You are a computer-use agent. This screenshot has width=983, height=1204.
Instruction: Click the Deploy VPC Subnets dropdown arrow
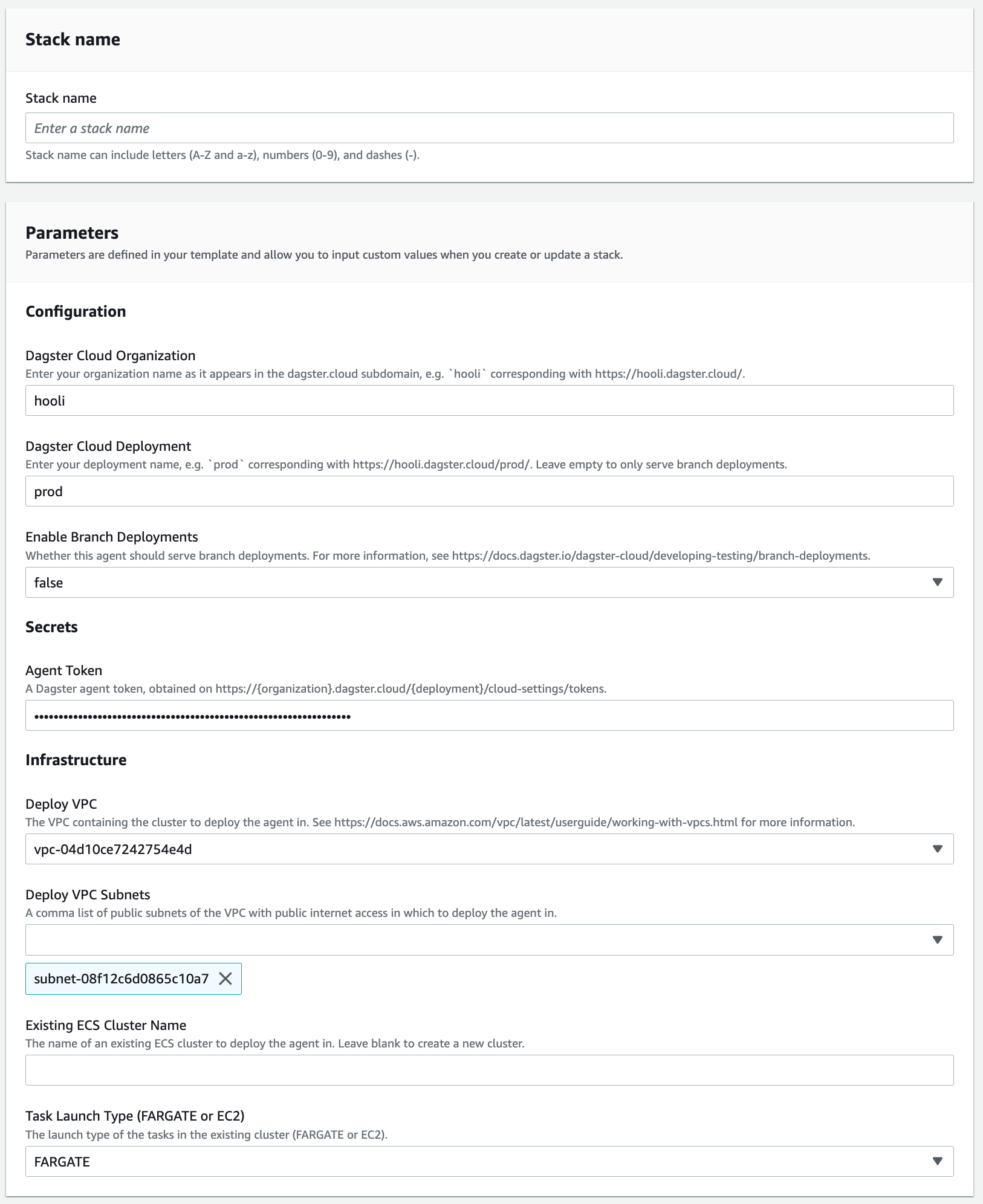(936, 939)
